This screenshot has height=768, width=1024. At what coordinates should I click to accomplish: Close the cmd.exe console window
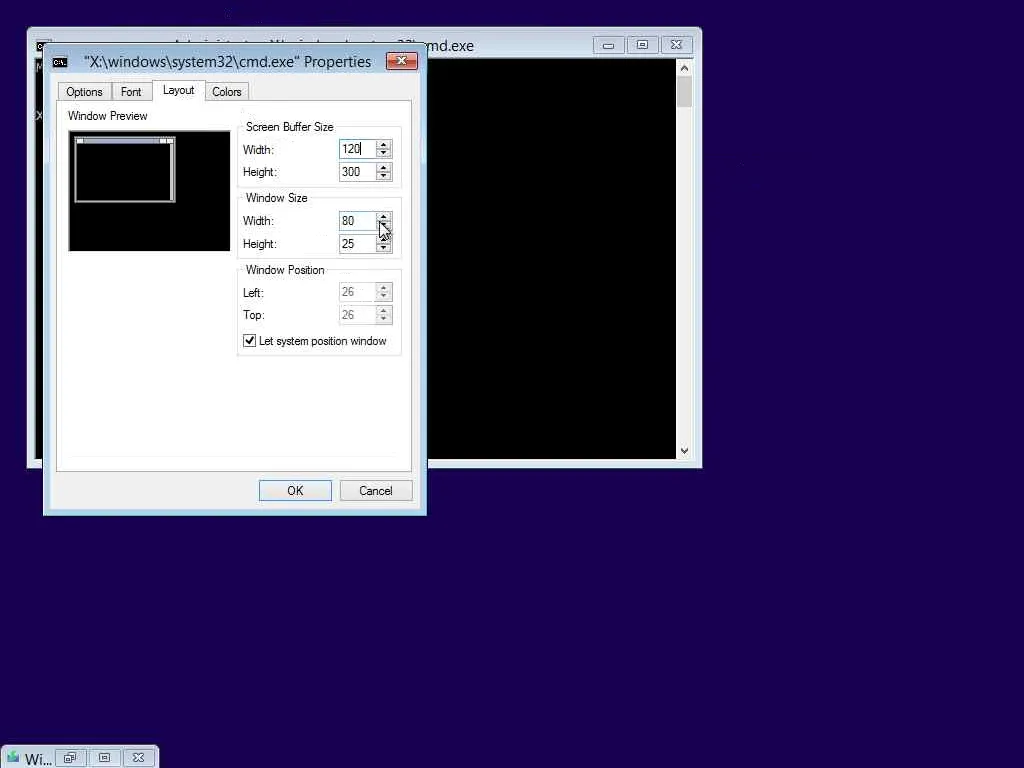[677, 45]
